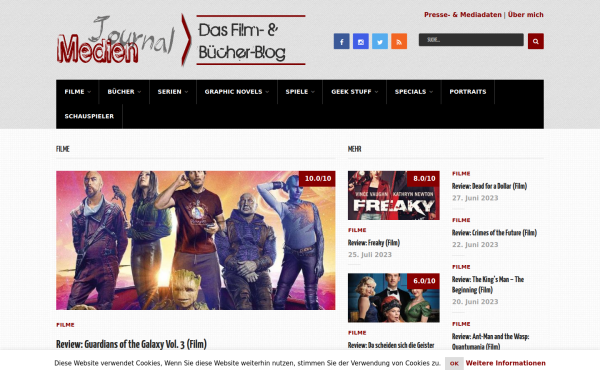Click Filme category above Ant-Man review
Screen dimensions: 600x375
pos(461,324)
